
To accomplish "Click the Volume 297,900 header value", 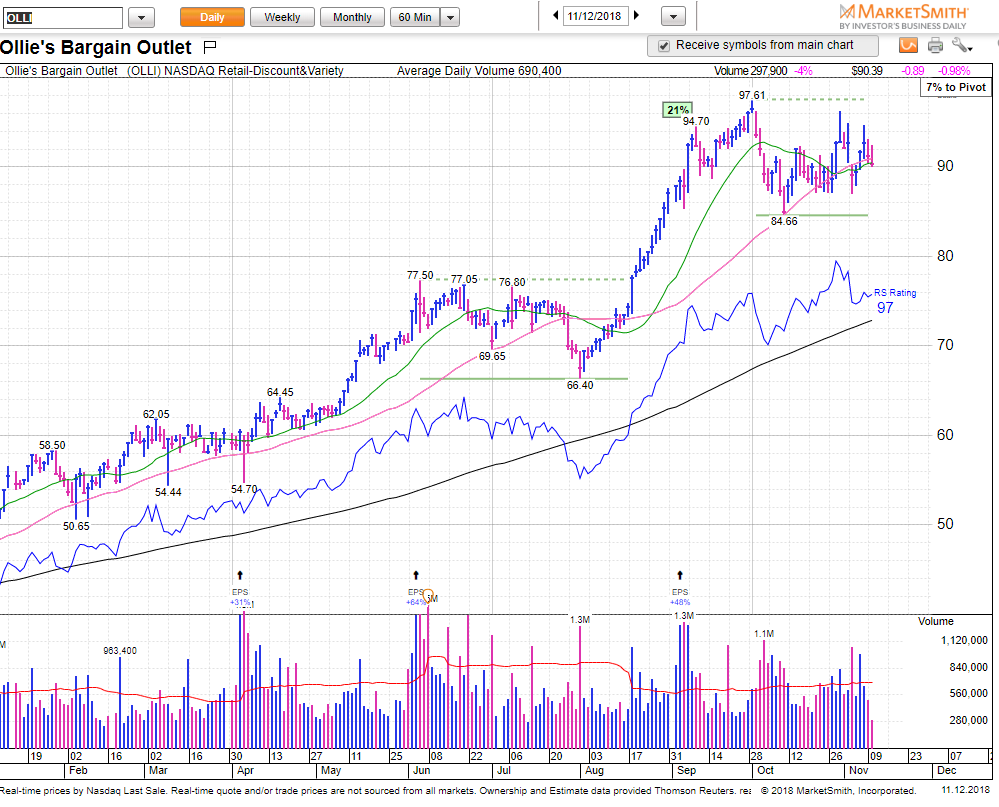I will click(x=751, y=71).
